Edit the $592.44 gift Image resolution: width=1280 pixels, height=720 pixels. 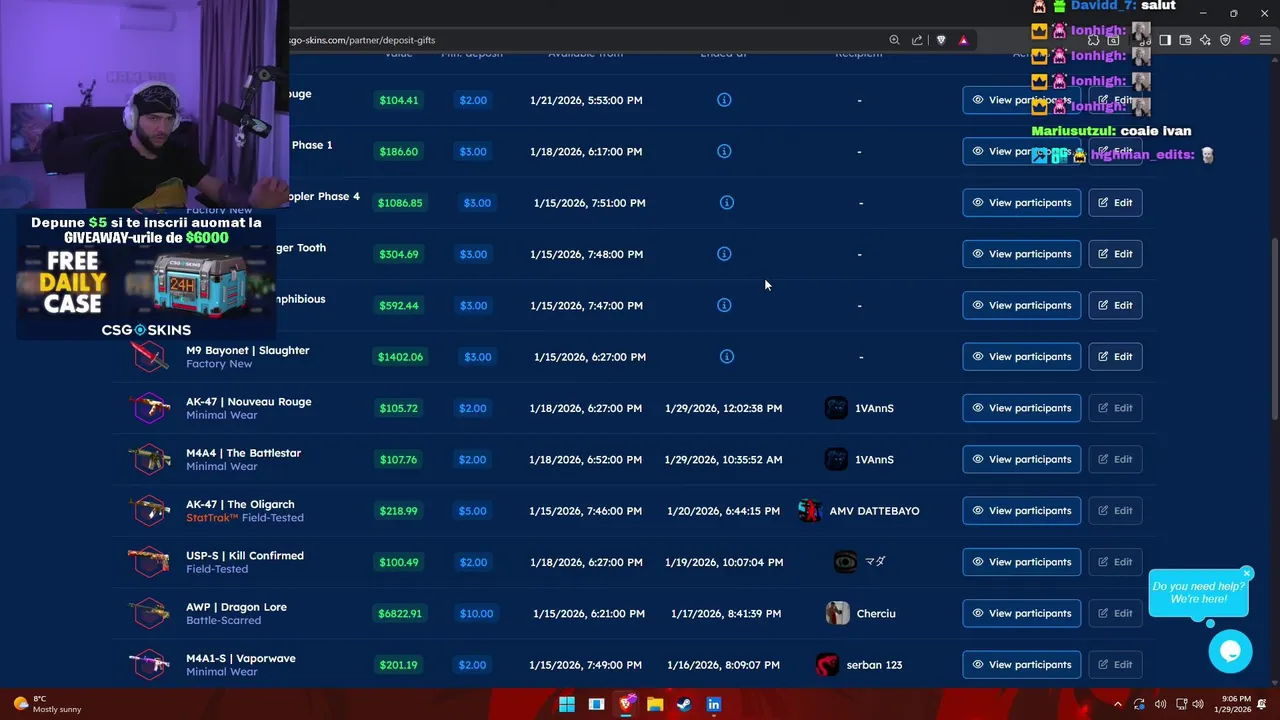[x=1115, y=305]
